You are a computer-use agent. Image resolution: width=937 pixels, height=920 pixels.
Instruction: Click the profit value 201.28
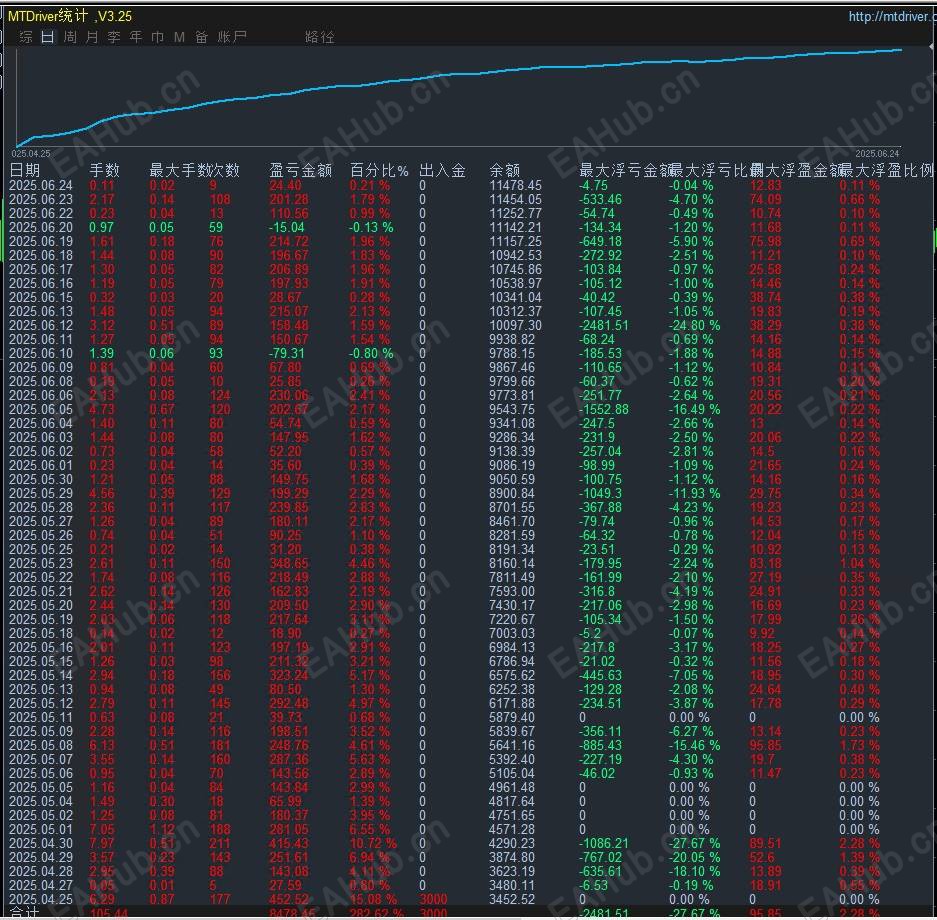289,199
